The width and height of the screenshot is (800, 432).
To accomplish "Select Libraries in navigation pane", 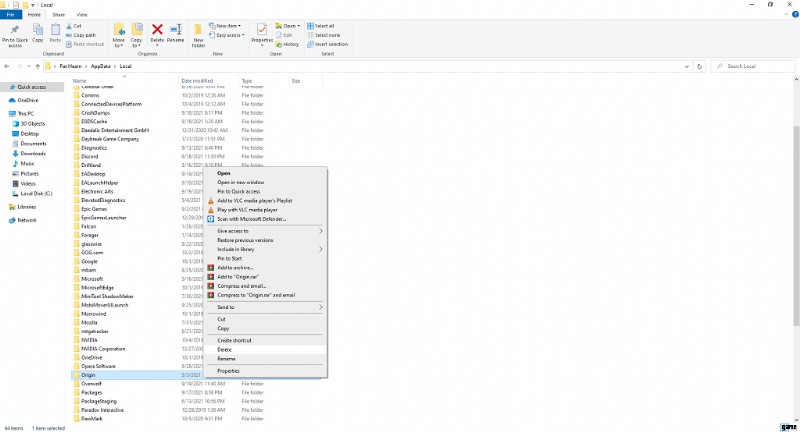I will click(x=27, y=207).
